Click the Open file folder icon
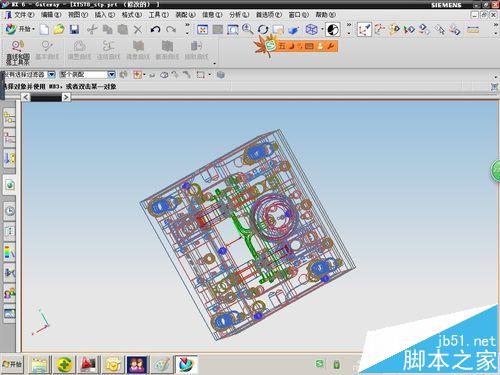Image resolution: width=500 pixels, height=375 pixels. point(59,30)
